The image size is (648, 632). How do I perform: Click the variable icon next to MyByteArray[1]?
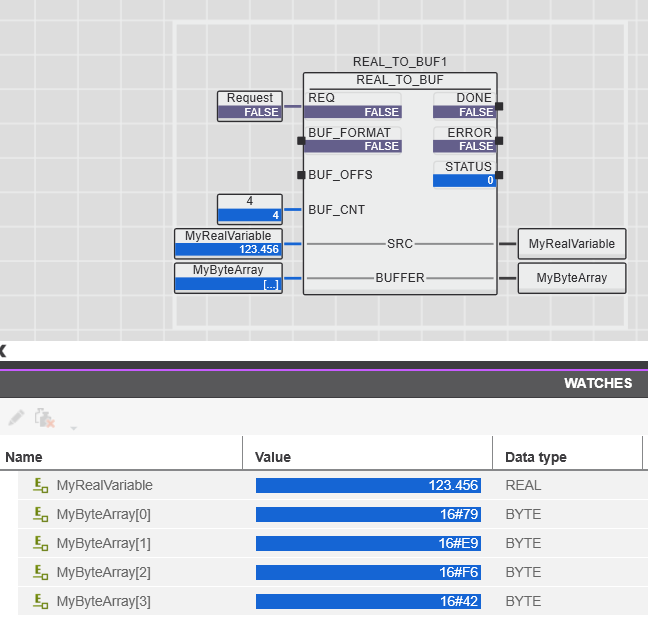click(x=40, y=543)
